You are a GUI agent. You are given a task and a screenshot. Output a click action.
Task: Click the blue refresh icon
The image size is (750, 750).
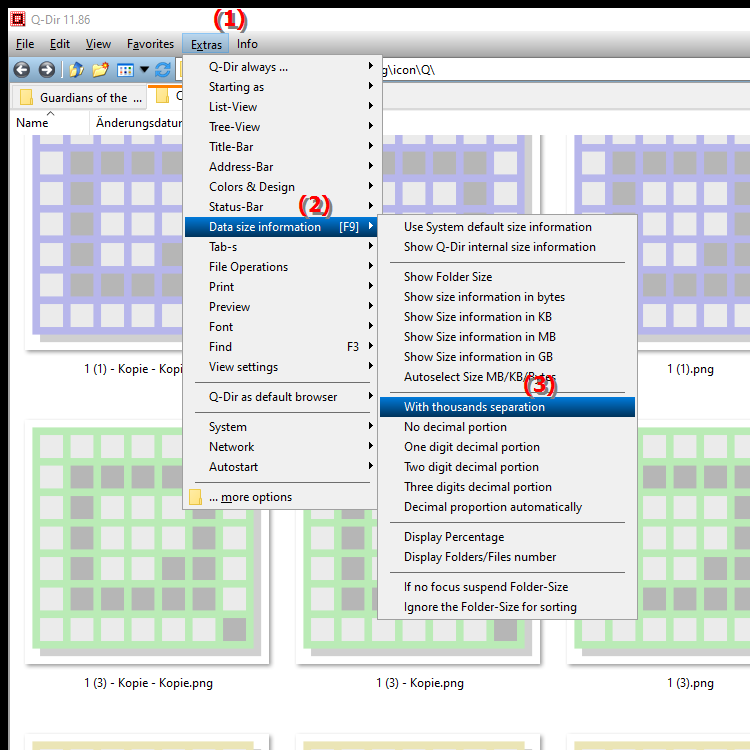coord(163,70)
